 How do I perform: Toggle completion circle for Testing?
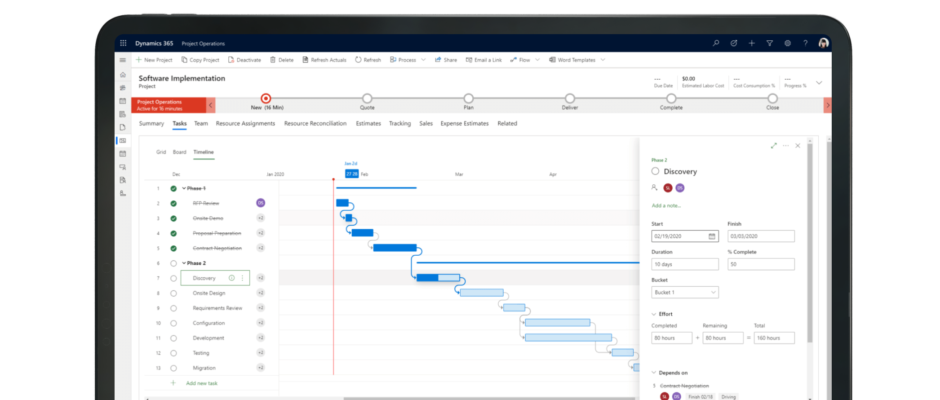173,353
